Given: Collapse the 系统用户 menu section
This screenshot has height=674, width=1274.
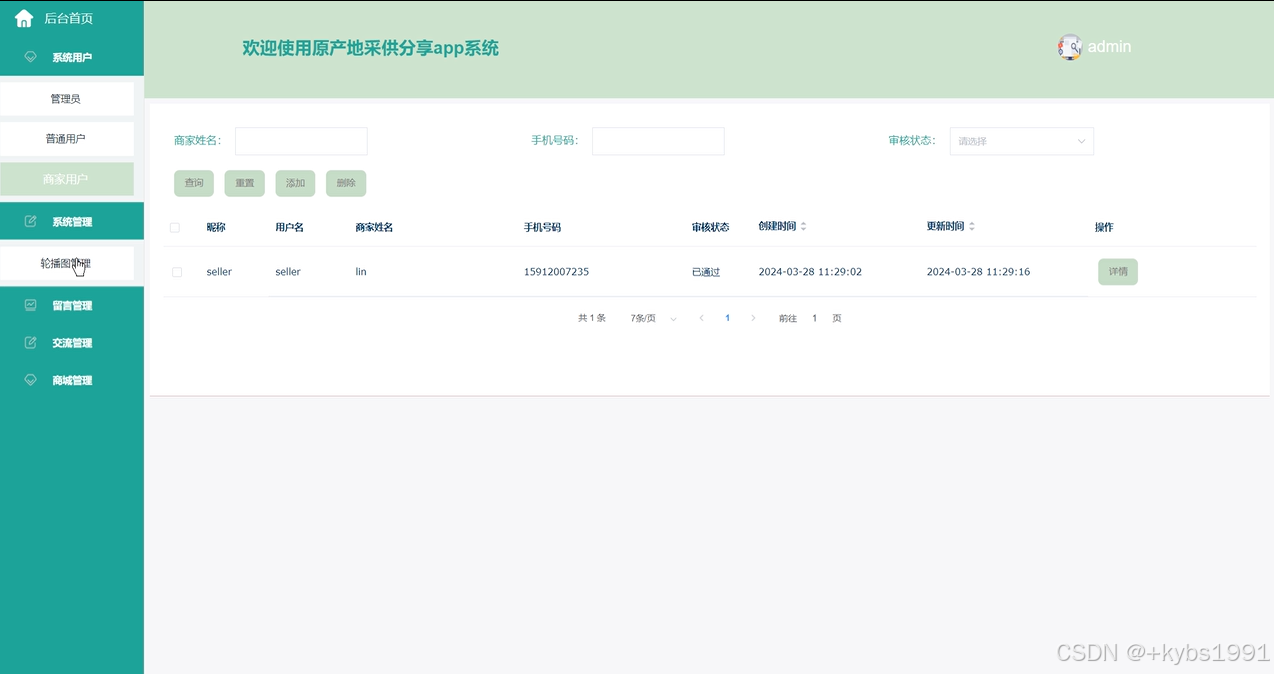Looking at the screenshot, I should pos(72,57).
